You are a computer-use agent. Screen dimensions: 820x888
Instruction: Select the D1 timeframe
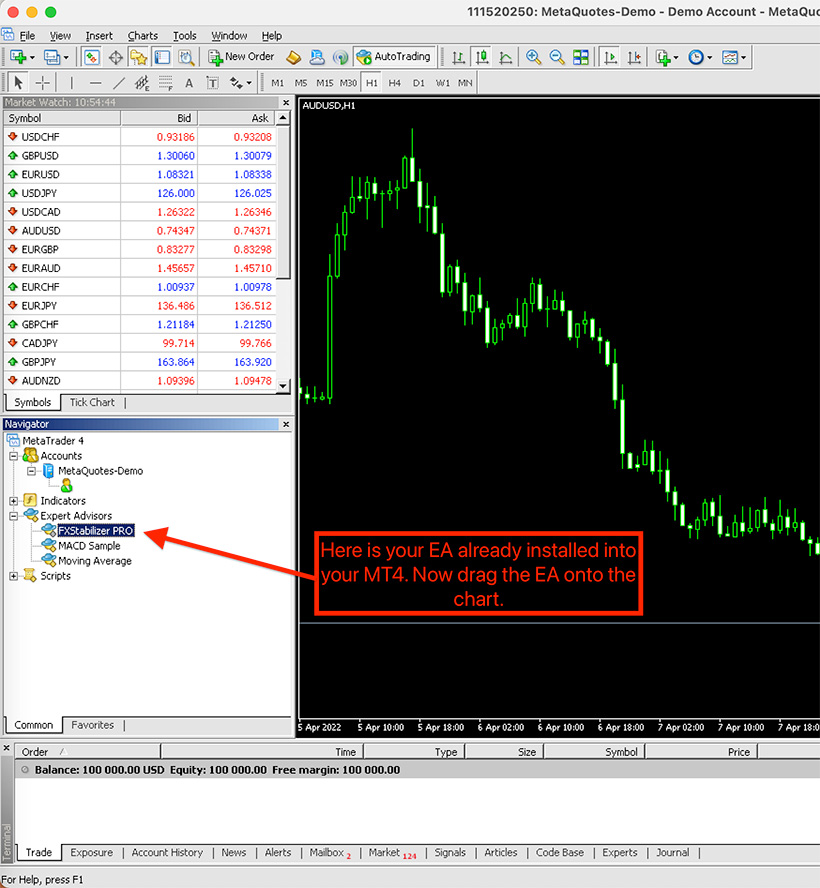418,83
